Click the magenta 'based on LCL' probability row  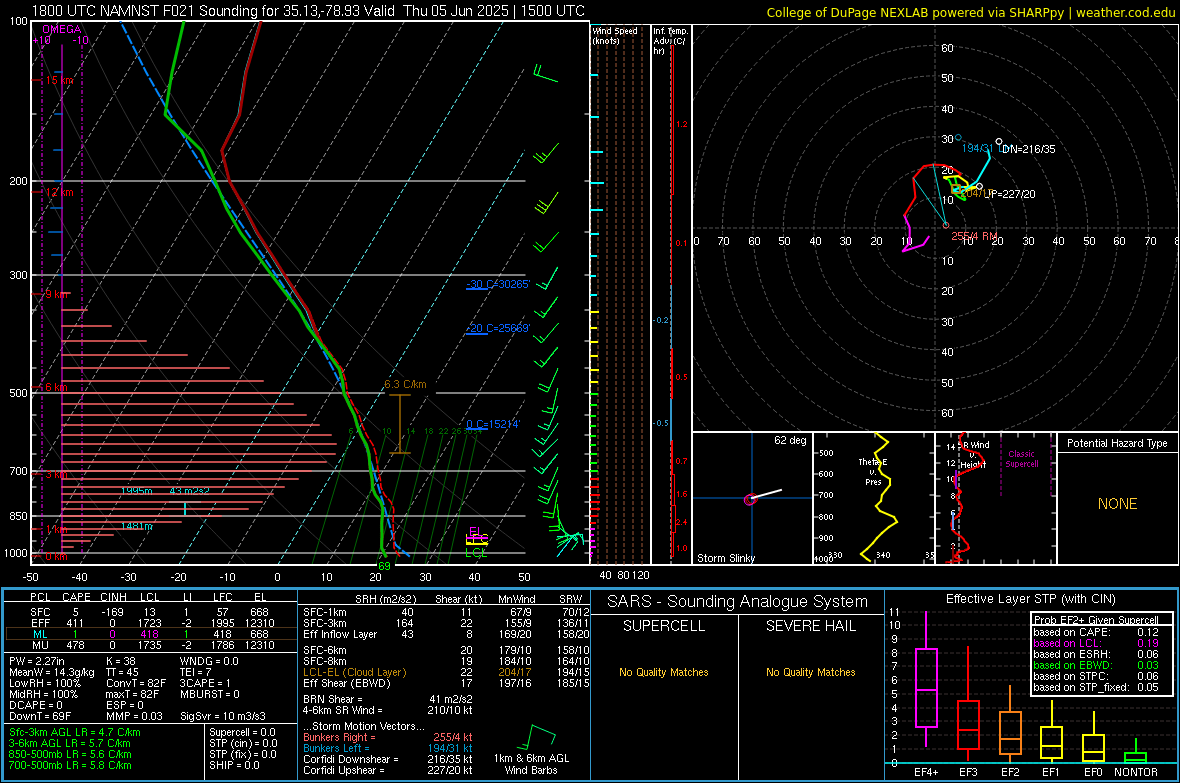1096,643
